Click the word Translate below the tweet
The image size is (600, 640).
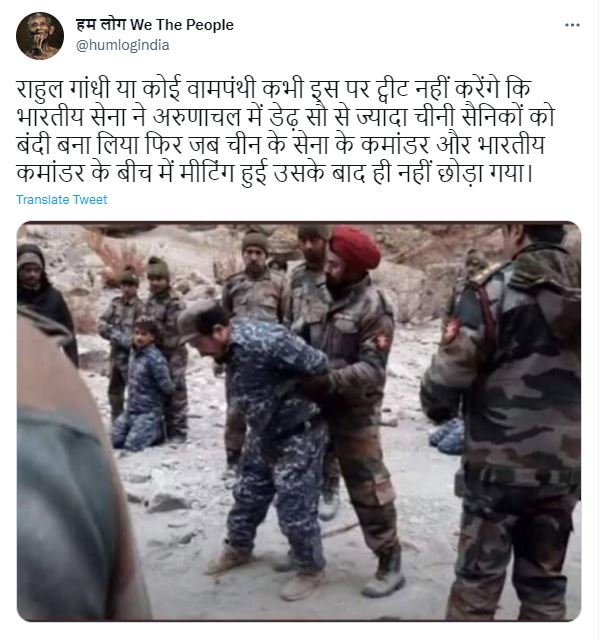click(43, 200)
